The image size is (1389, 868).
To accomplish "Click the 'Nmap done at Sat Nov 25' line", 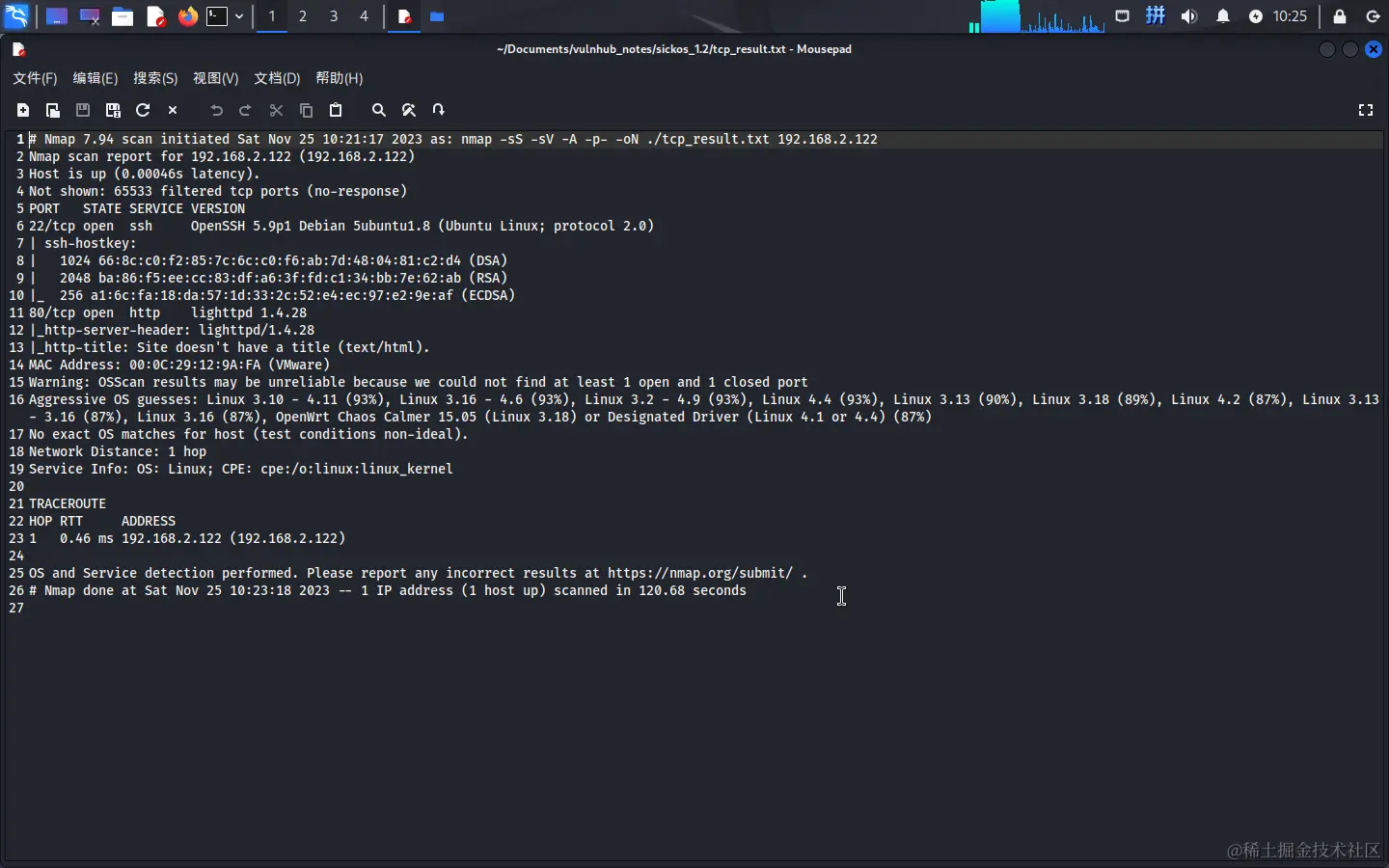I will click(388, 590).
